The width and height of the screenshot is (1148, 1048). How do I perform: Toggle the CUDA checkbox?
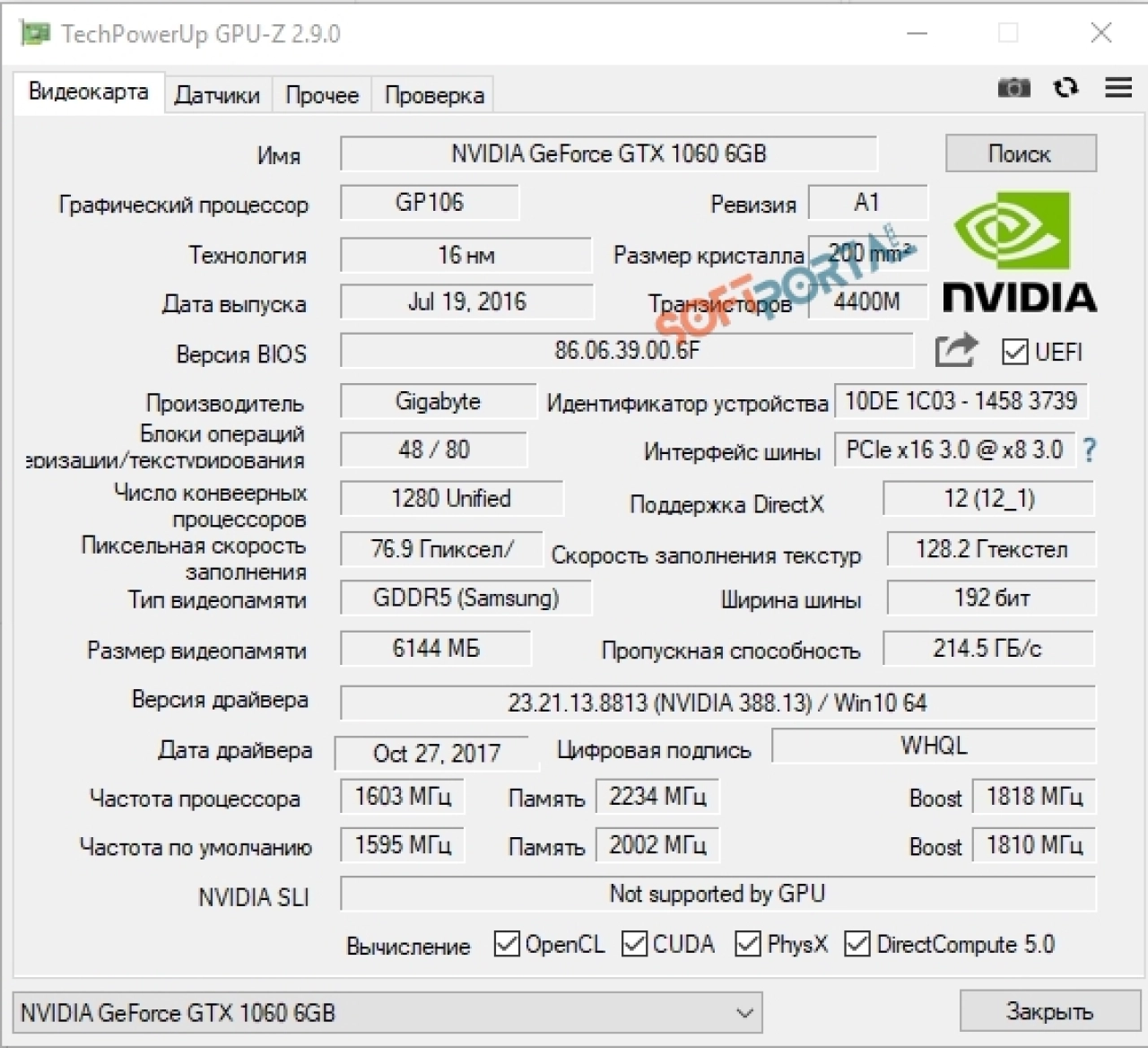(634, 943)
